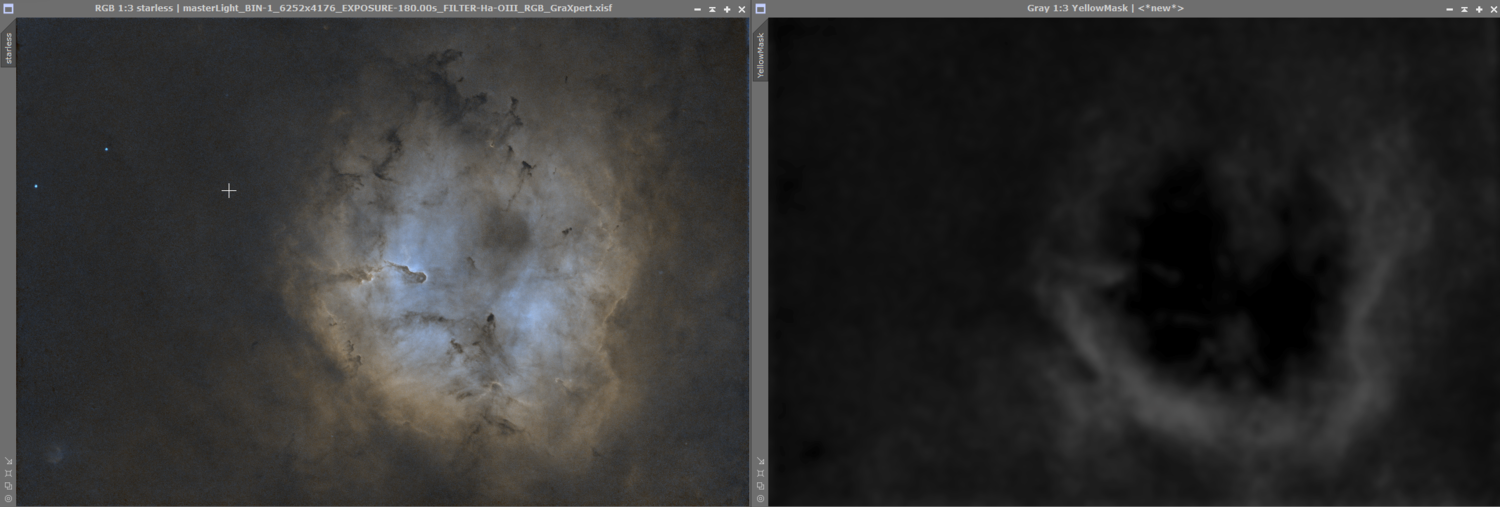Click the diagonal resize arrow in starless window
This screenshot has height=507, width=1500.
tap(8, 462)
